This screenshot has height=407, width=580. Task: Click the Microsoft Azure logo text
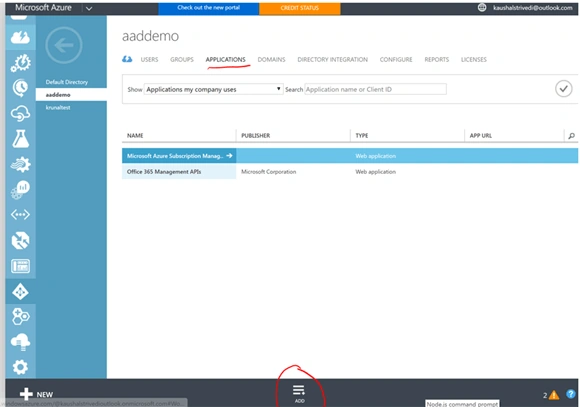43,8
